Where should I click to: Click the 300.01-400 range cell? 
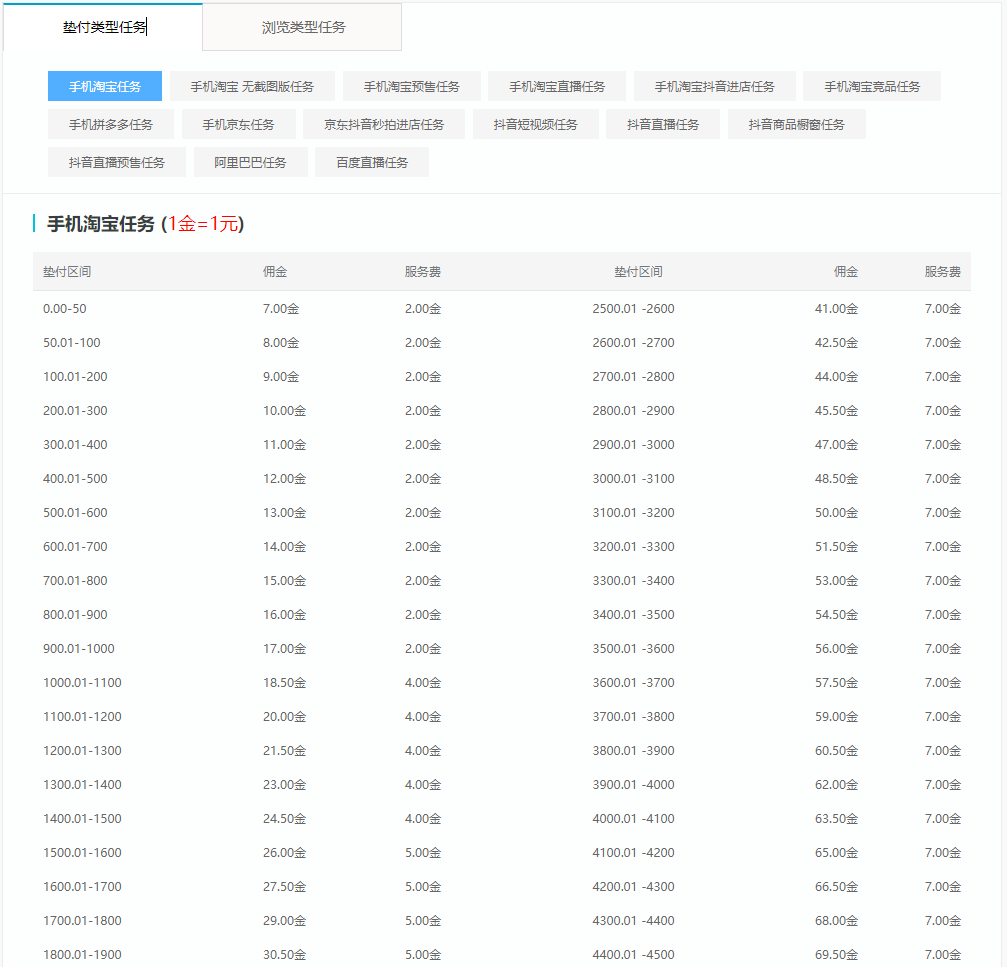pos(75,444)
